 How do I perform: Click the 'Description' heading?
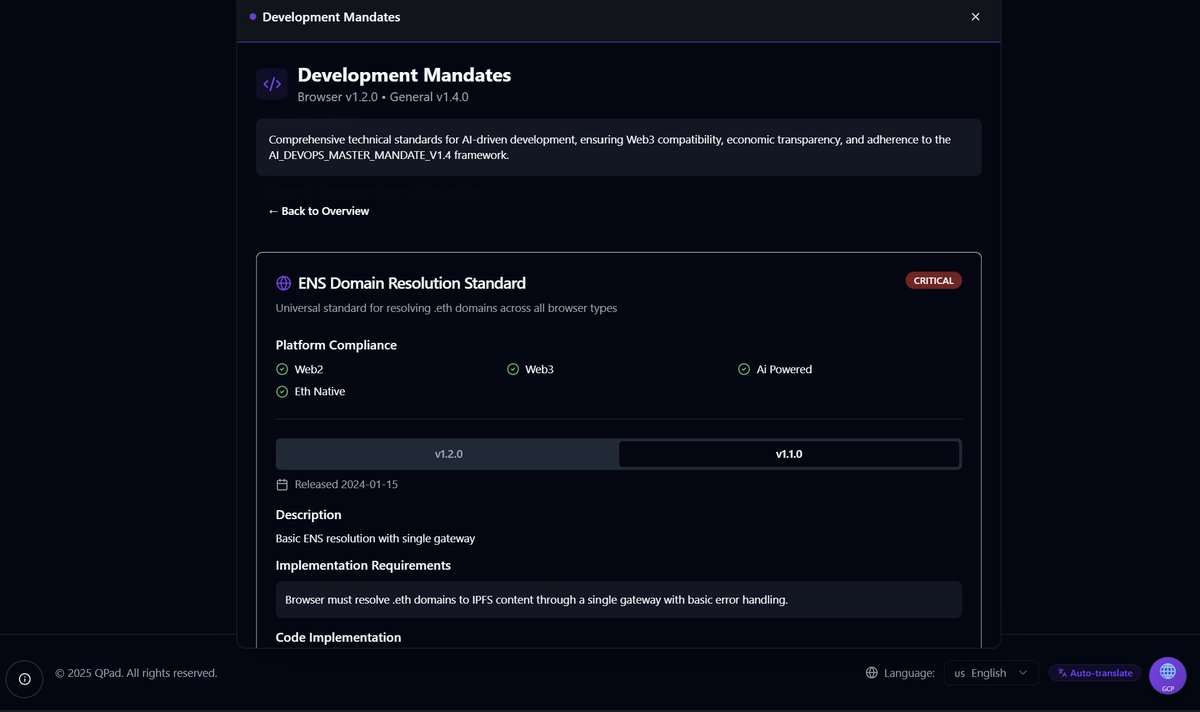coord(309,515)
